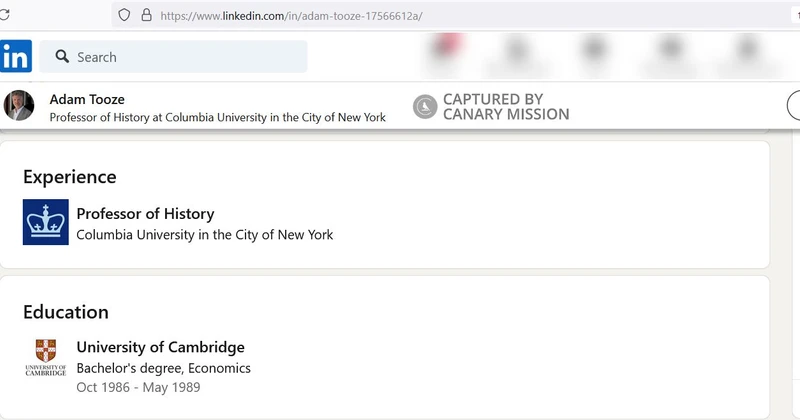Click Adam Tooze's profile photo thumbnail
The image size is (800, 420).
[x=19, y=106]
